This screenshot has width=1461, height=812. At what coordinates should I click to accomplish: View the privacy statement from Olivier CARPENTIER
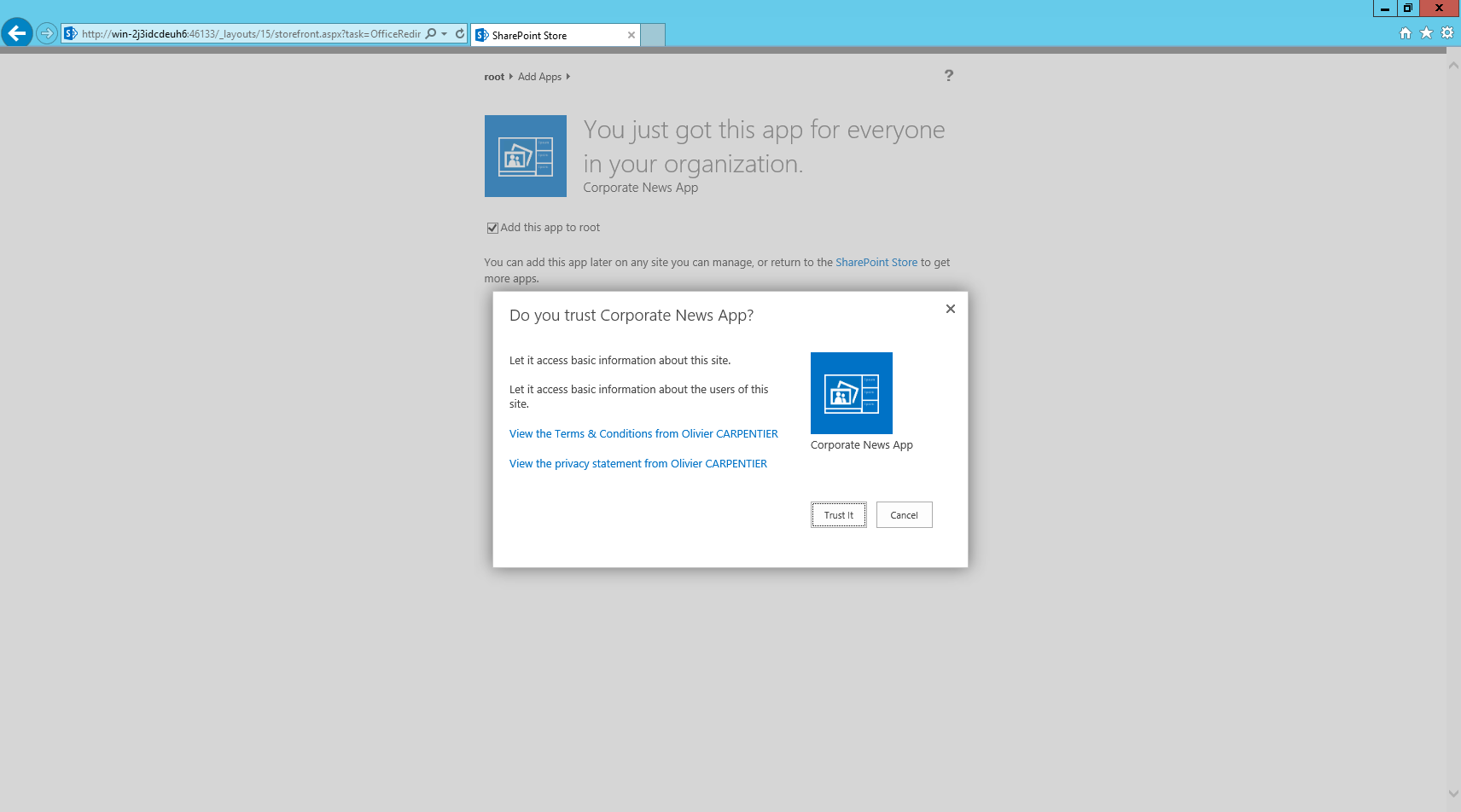pos(638,464)
